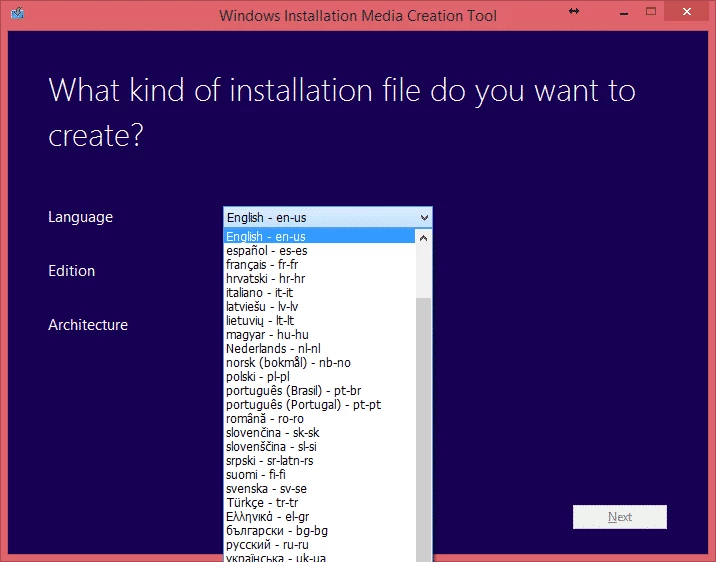Click the app icon in title bar
The width and height of the screenshot is (716, 562).
tap(16, 15)
